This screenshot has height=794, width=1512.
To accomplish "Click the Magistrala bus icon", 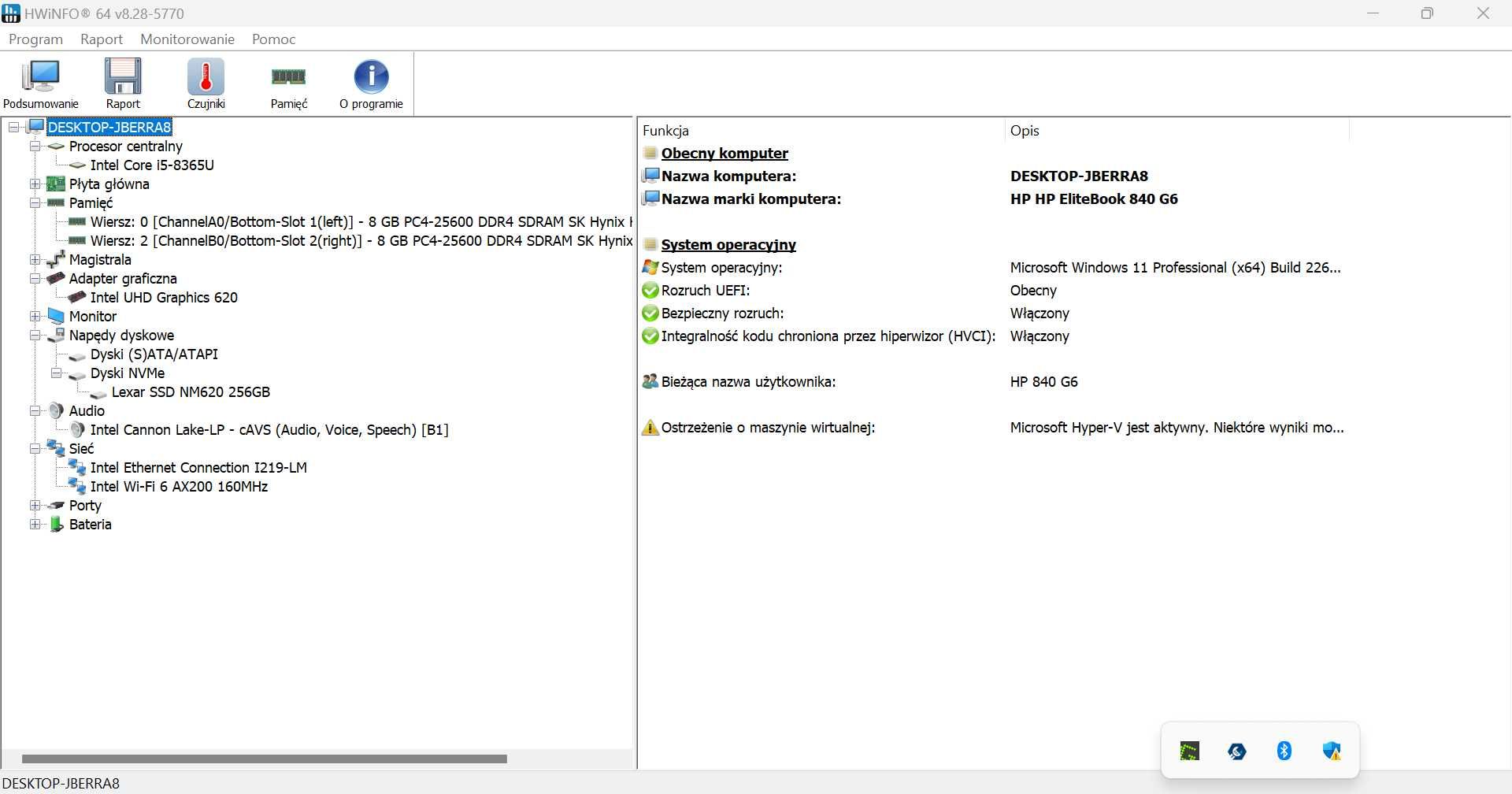I will pos(56,259).
